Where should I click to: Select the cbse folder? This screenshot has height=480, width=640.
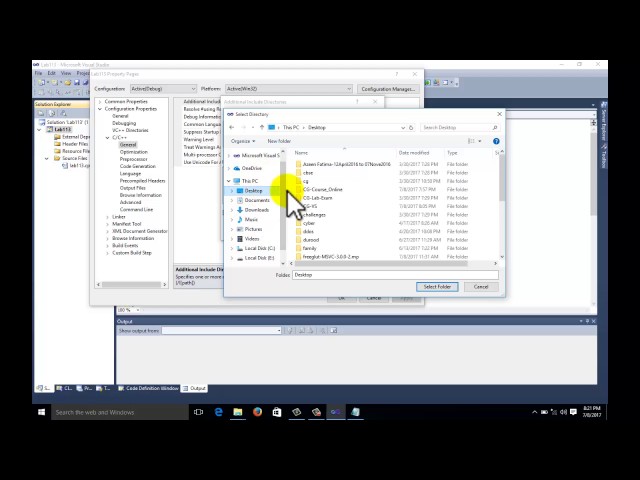pyautogui.click(x=308, y=173)
